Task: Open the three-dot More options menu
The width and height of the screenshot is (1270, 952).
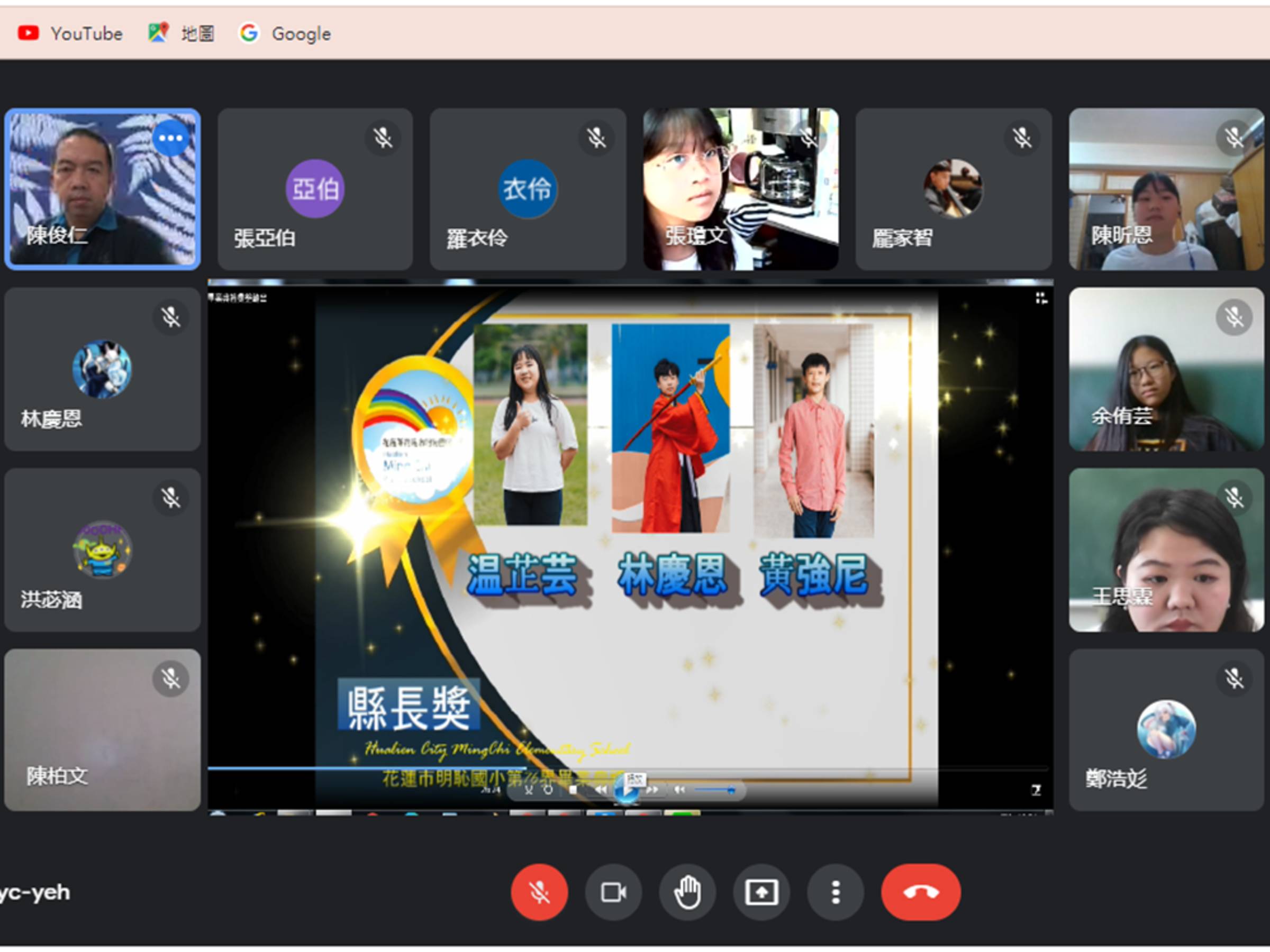Action: click(x=836, y=892)
